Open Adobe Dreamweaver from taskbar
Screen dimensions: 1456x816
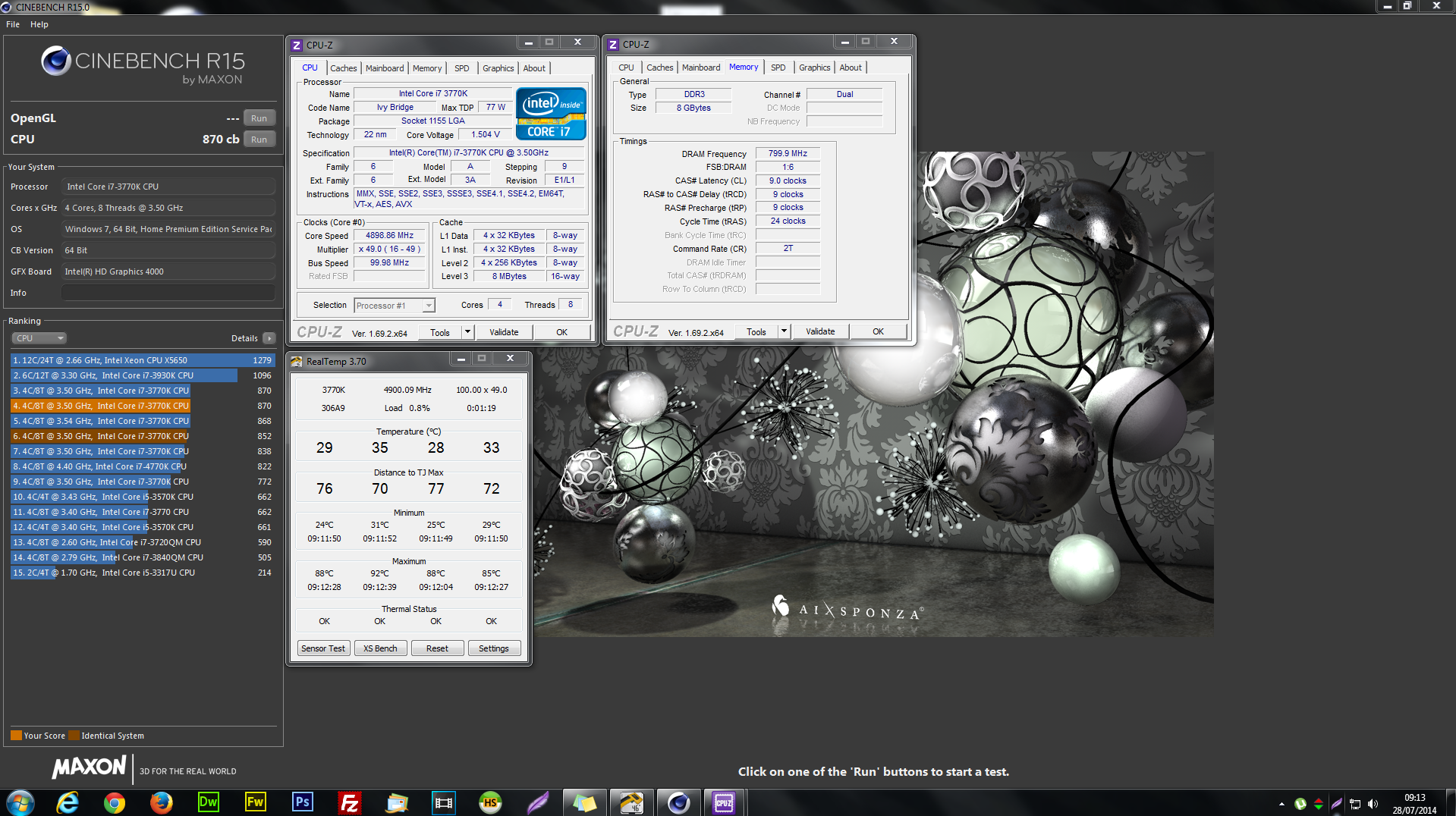coord(208,802)
